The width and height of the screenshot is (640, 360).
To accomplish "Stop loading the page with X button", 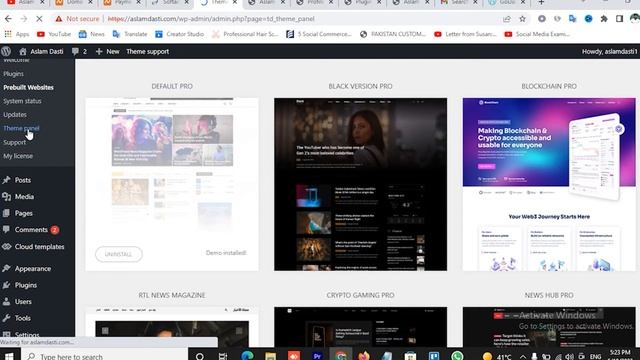I will click(x=40, y=19).
